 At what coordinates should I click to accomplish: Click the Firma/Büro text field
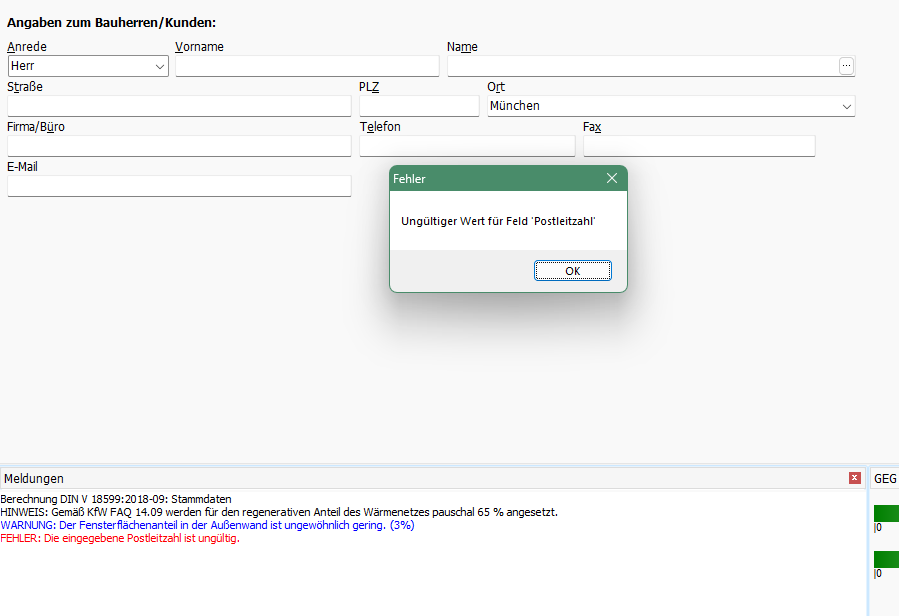179,146
